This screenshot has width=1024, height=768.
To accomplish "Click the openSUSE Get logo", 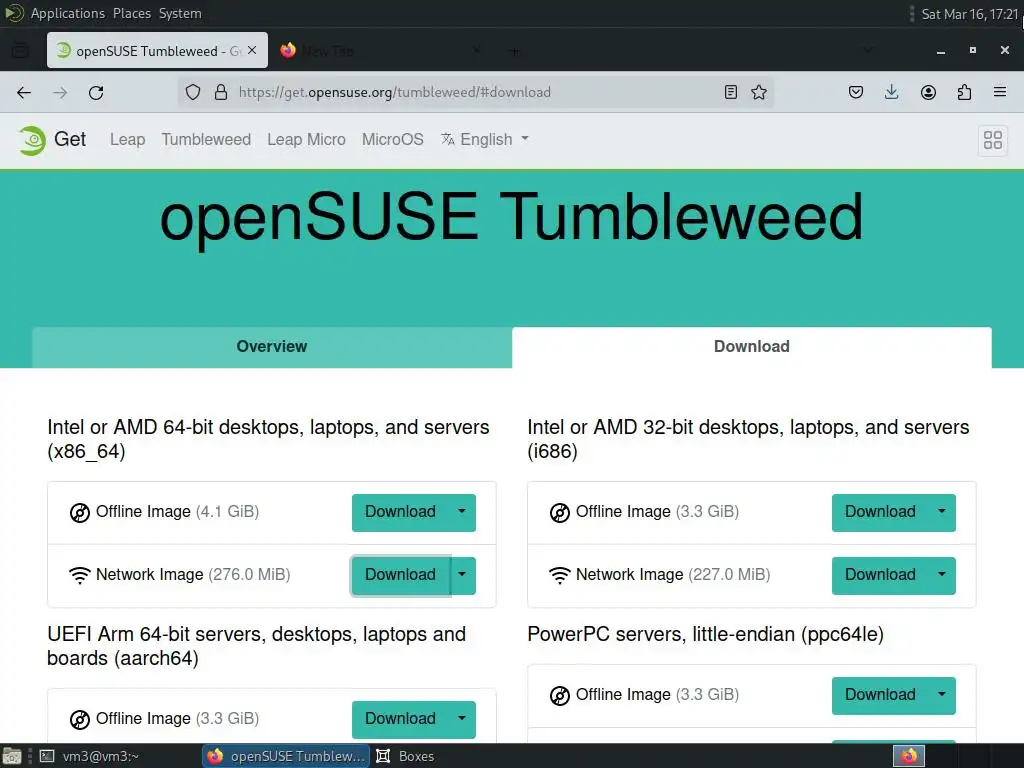I will click(x=31, y=140).
